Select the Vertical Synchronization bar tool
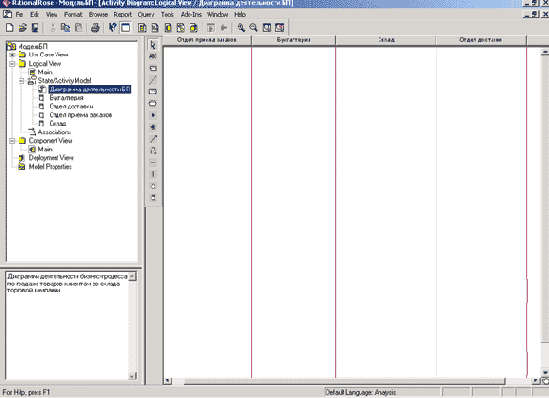The image size is (549, 398). (153, 174)
